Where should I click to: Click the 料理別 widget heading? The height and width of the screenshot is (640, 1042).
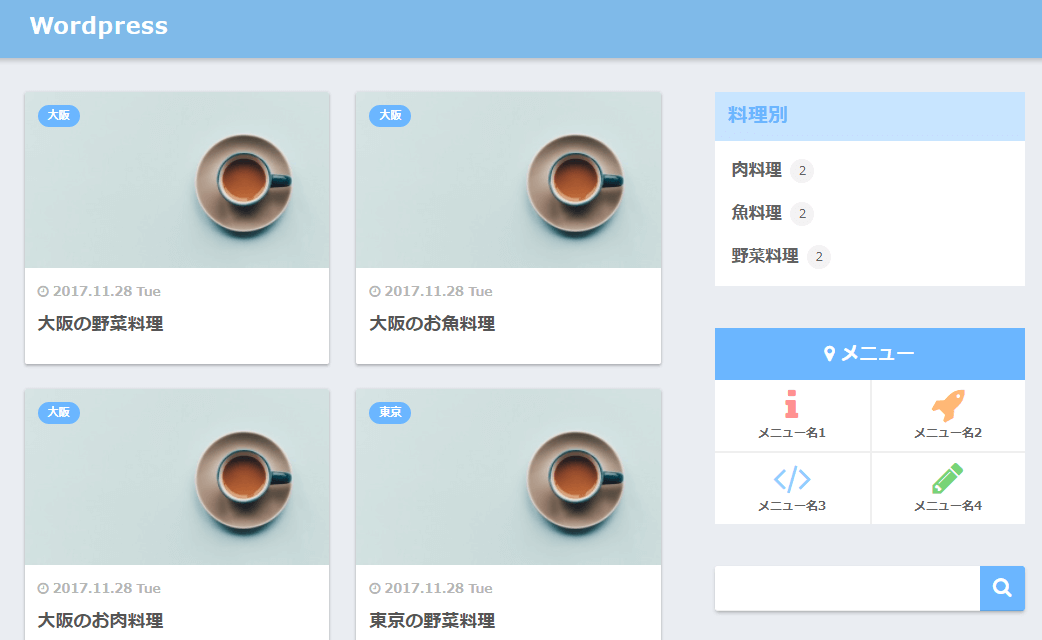coord(758,115)
